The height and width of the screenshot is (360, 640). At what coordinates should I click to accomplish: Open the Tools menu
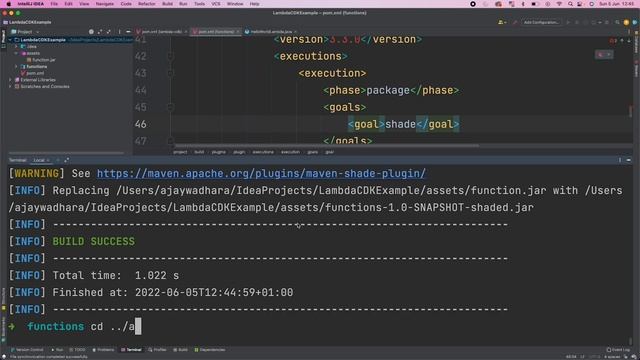coord(199,4)
